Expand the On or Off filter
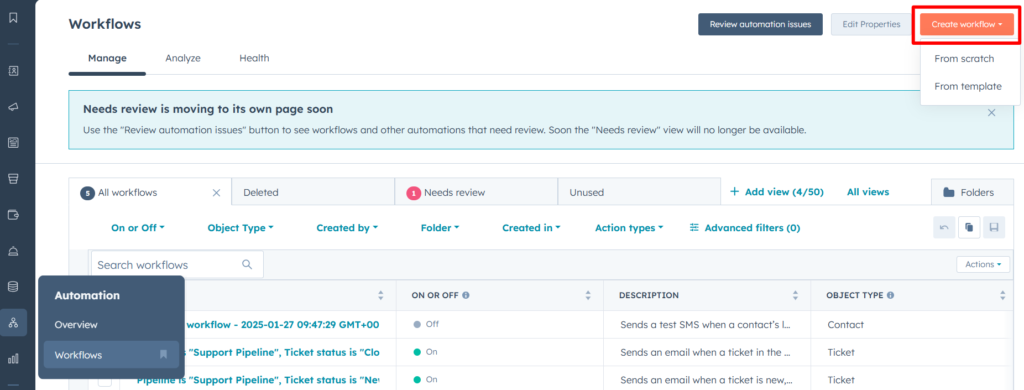This screenshot has width=1024, height=390. [x=138, y=228]
